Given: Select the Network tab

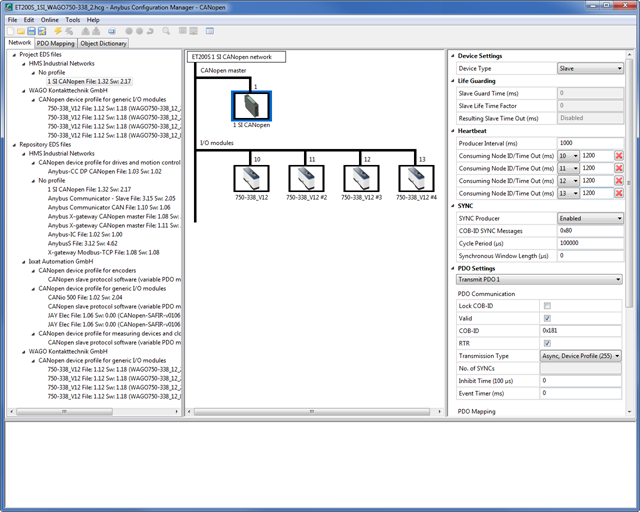Looking at the screenshot, I should (x=20, y=42).
